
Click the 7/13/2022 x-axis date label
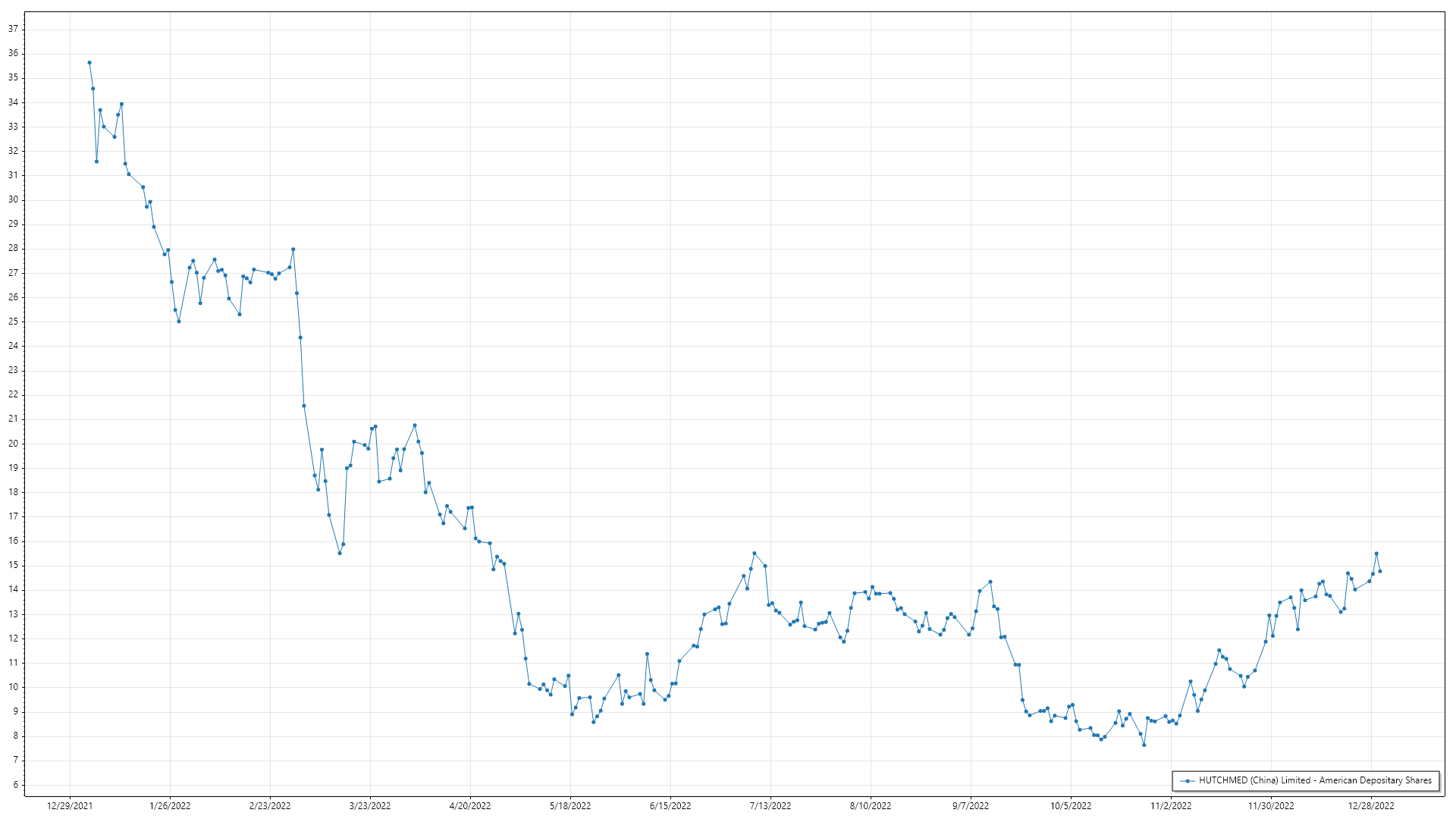[x=770, y=806]
